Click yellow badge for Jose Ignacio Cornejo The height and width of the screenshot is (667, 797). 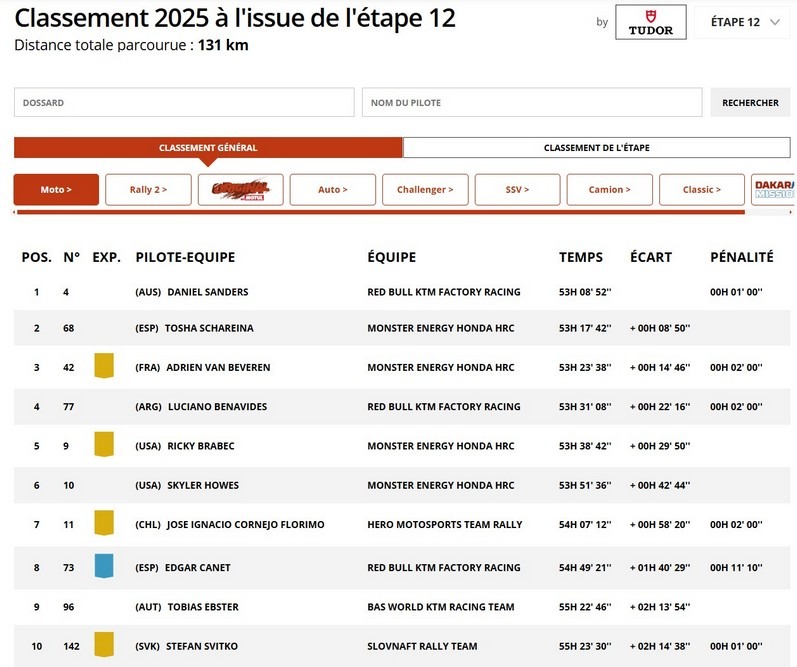tap(104, 523)
